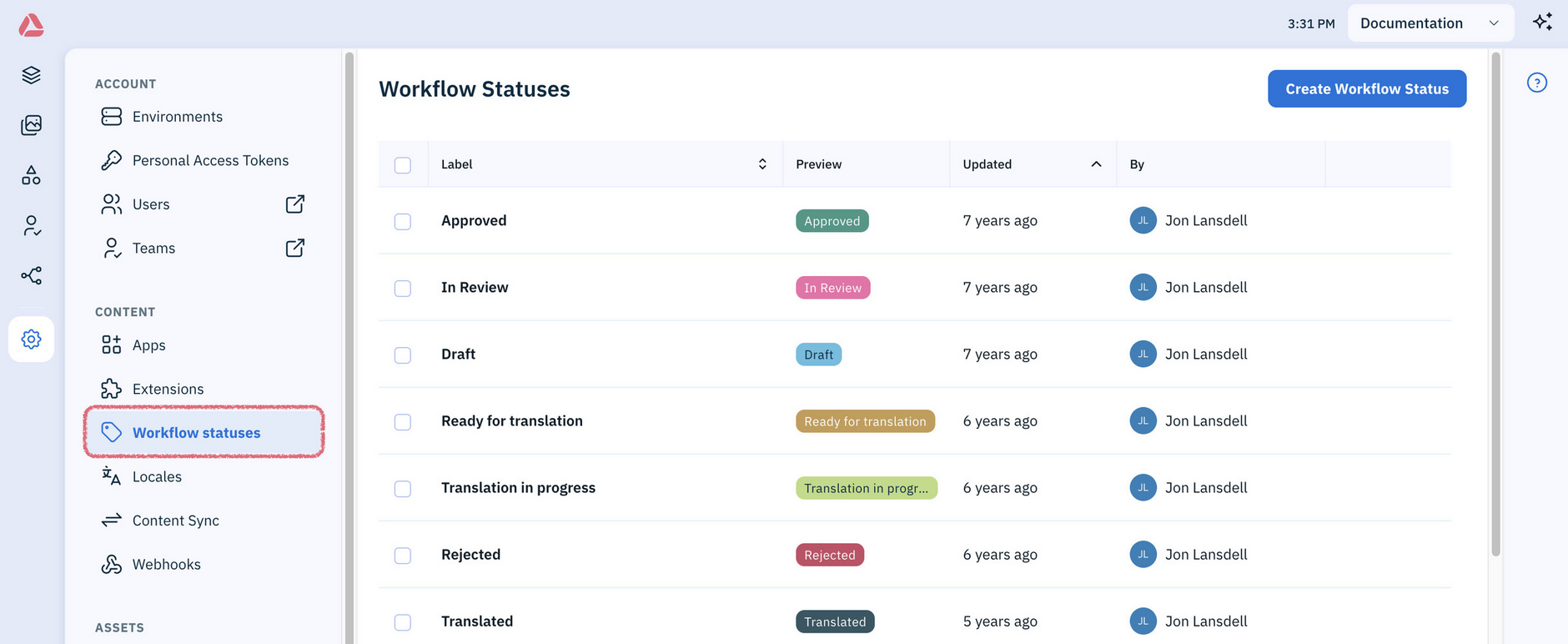Select the Ready for translation row checkbox

coord(403,421)
